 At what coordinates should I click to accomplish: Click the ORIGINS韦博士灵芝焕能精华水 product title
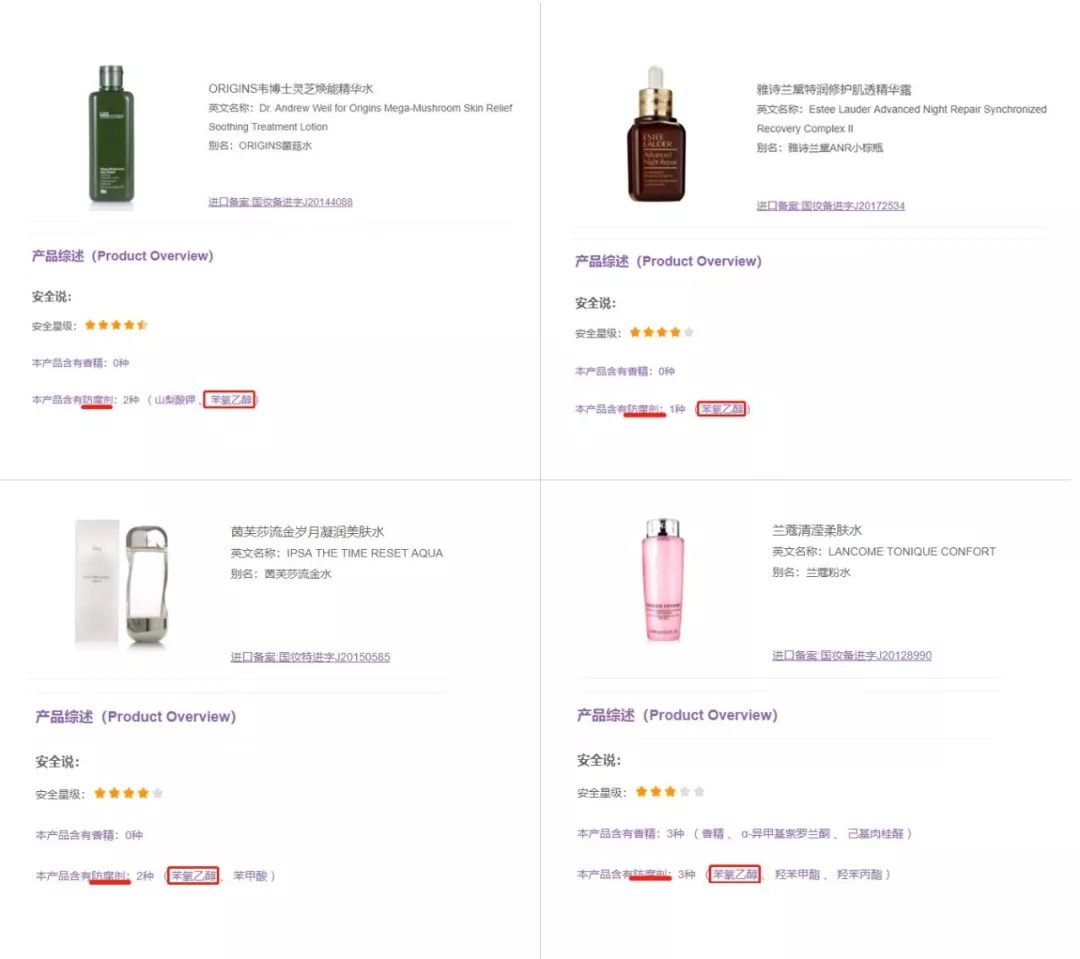[290, 89]
